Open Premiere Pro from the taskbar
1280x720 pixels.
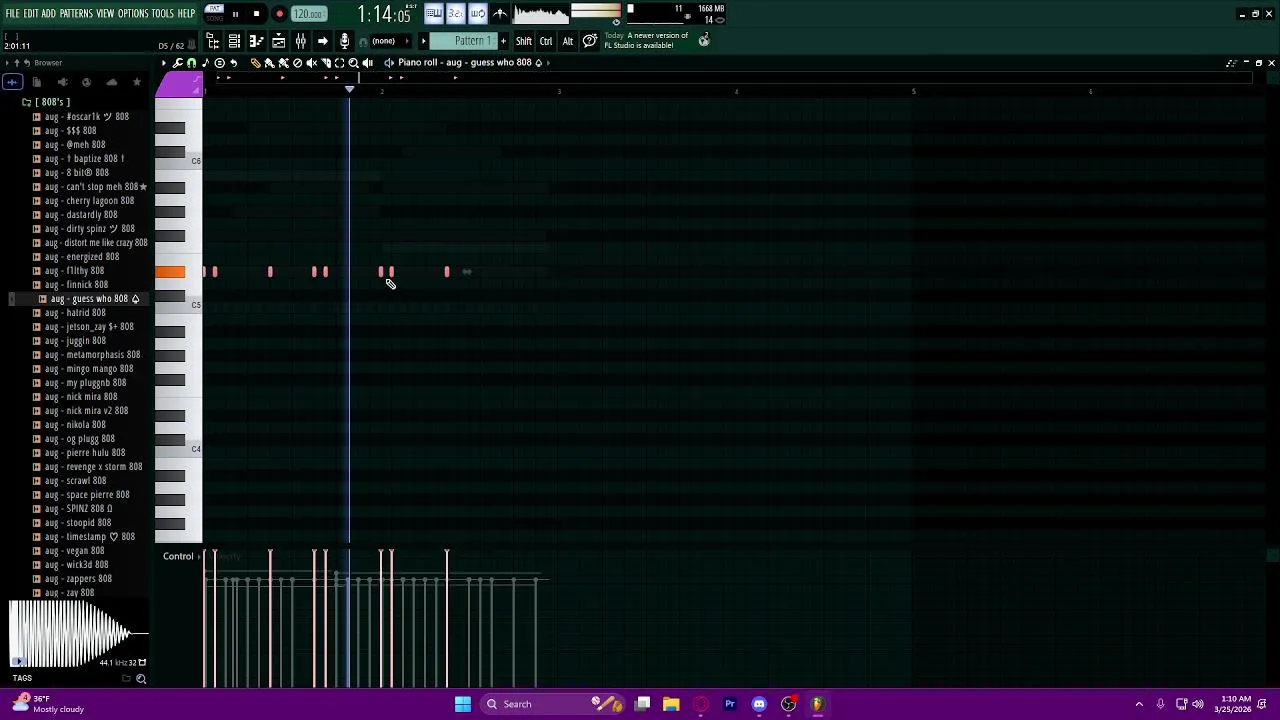730,704
